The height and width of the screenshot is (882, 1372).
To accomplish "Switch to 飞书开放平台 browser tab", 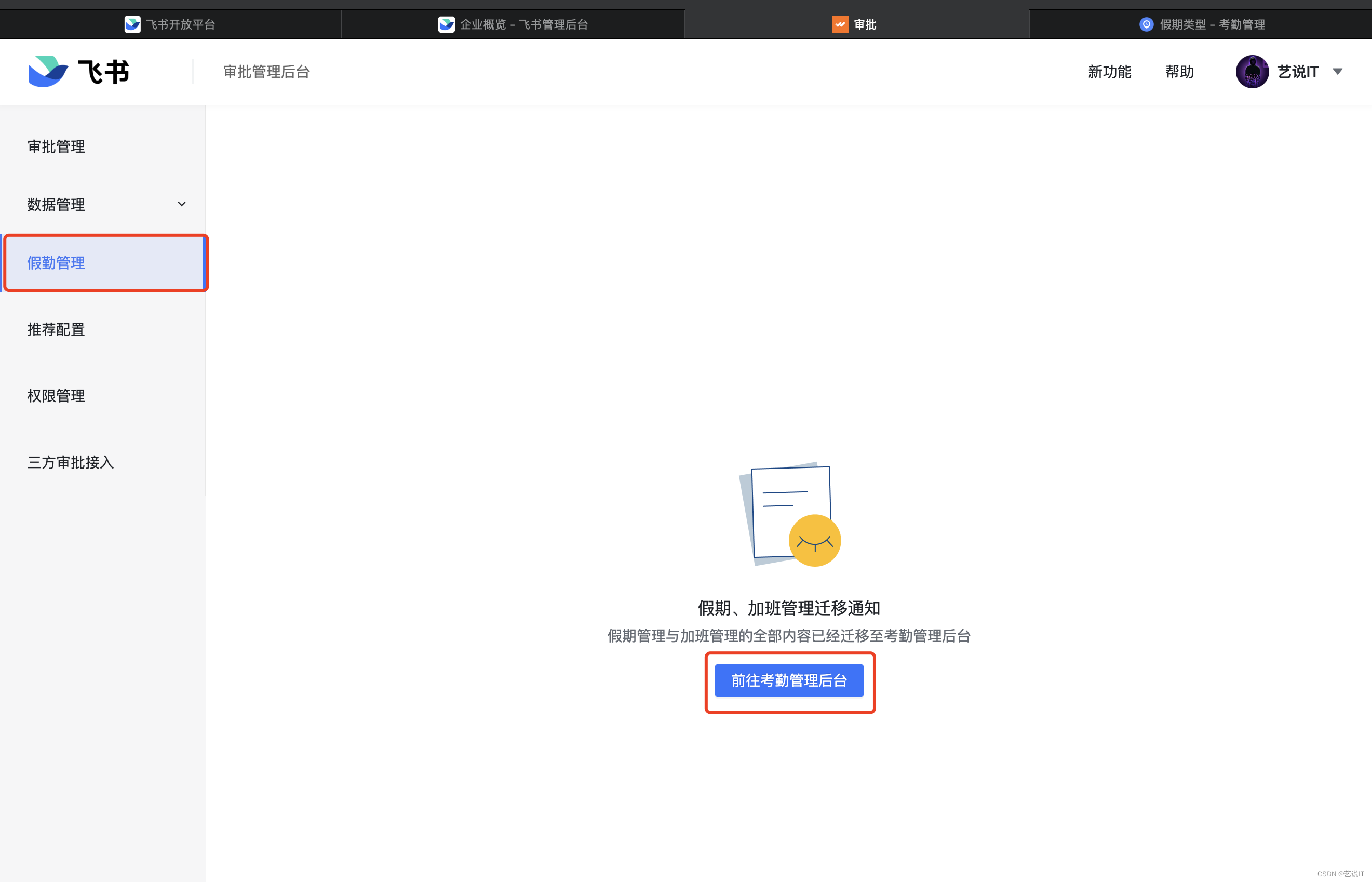I will click(180, 24).
